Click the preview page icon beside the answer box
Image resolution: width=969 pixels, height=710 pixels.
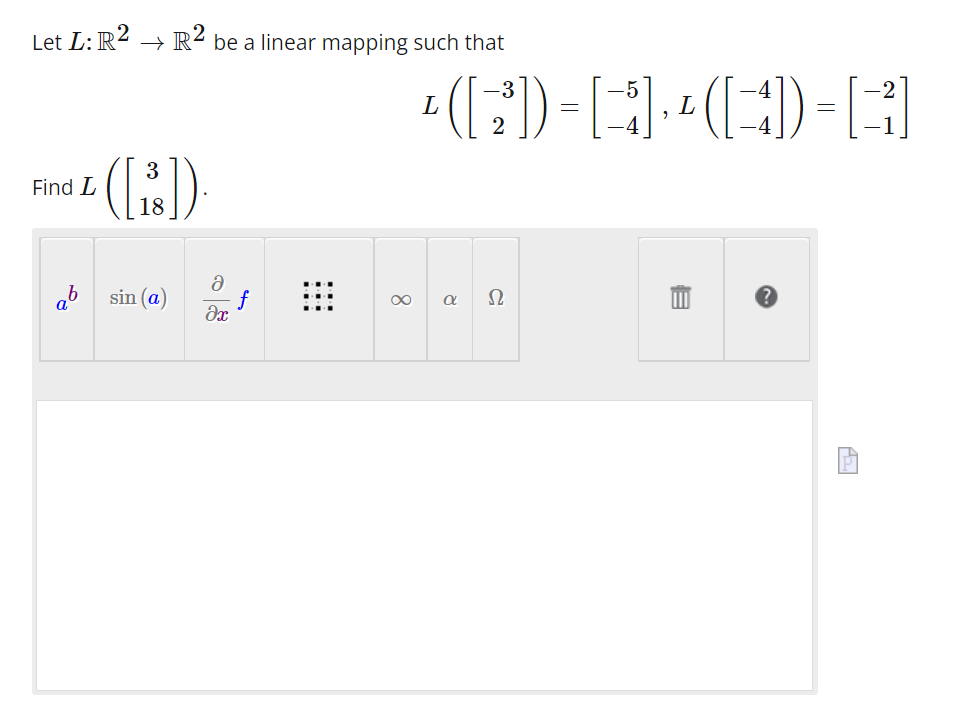(847, 459)
